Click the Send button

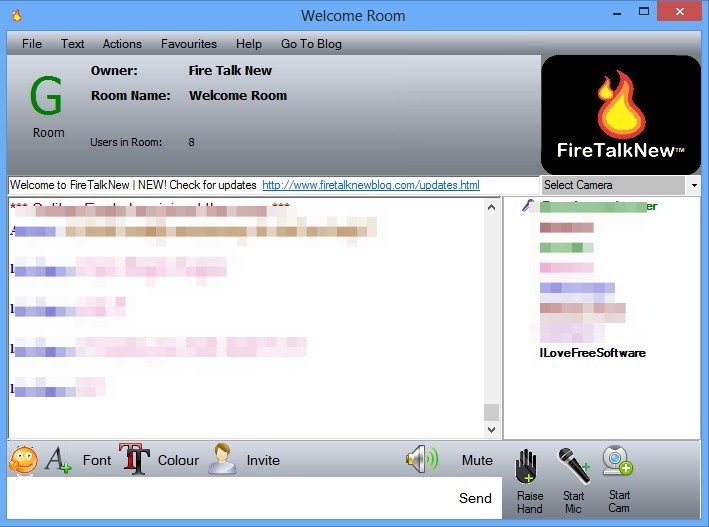pos(475,498)
